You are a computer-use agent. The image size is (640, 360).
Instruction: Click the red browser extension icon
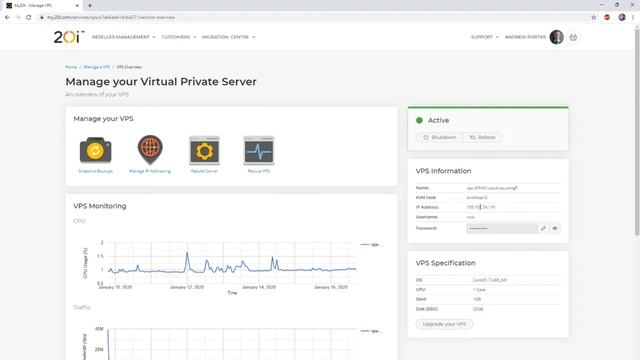coord(607,17)
